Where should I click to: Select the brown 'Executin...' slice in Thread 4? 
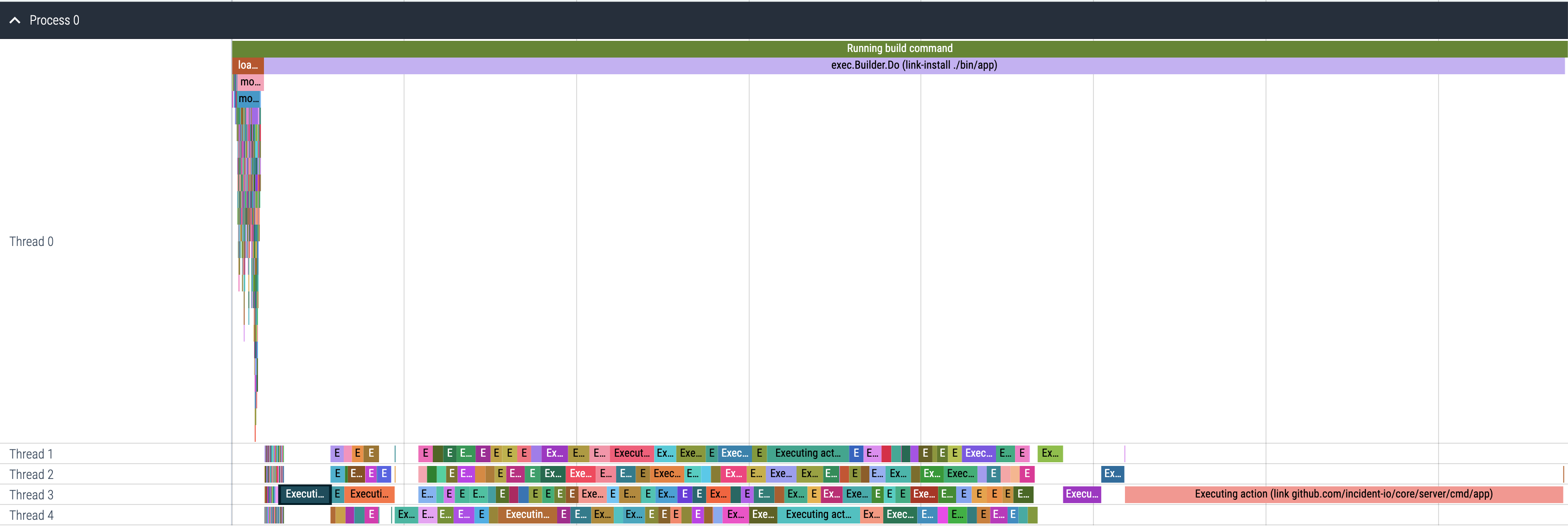(527, 515)
